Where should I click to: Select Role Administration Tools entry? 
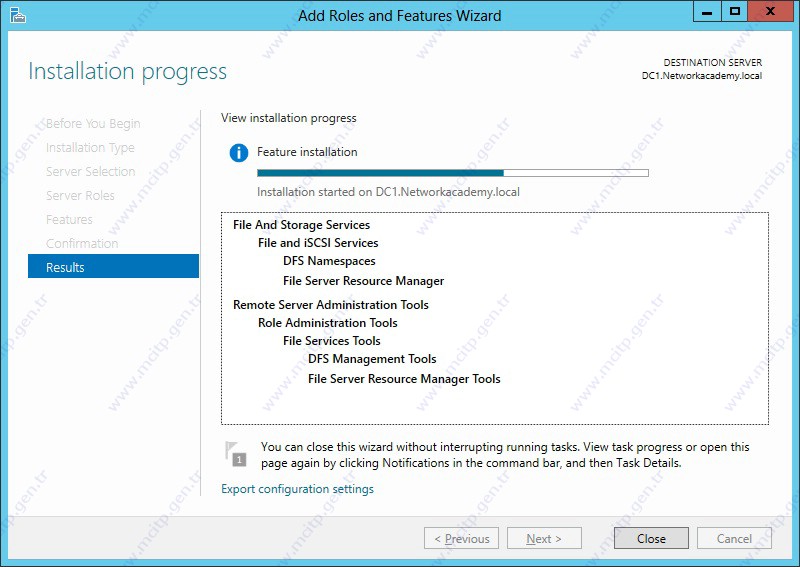[328, 323]
